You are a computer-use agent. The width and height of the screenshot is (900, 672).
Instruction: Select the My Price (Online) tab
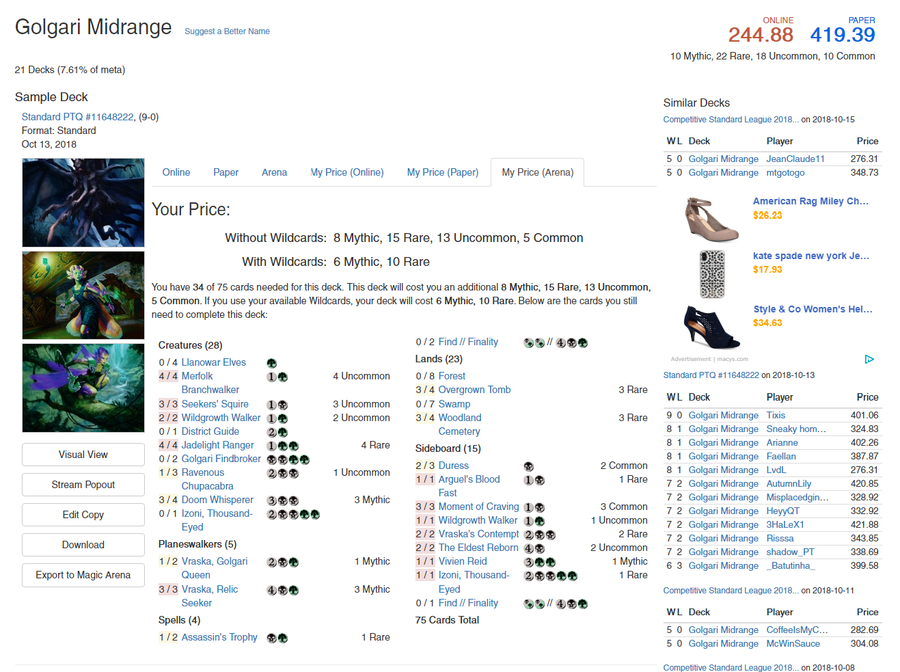point(347,172)
